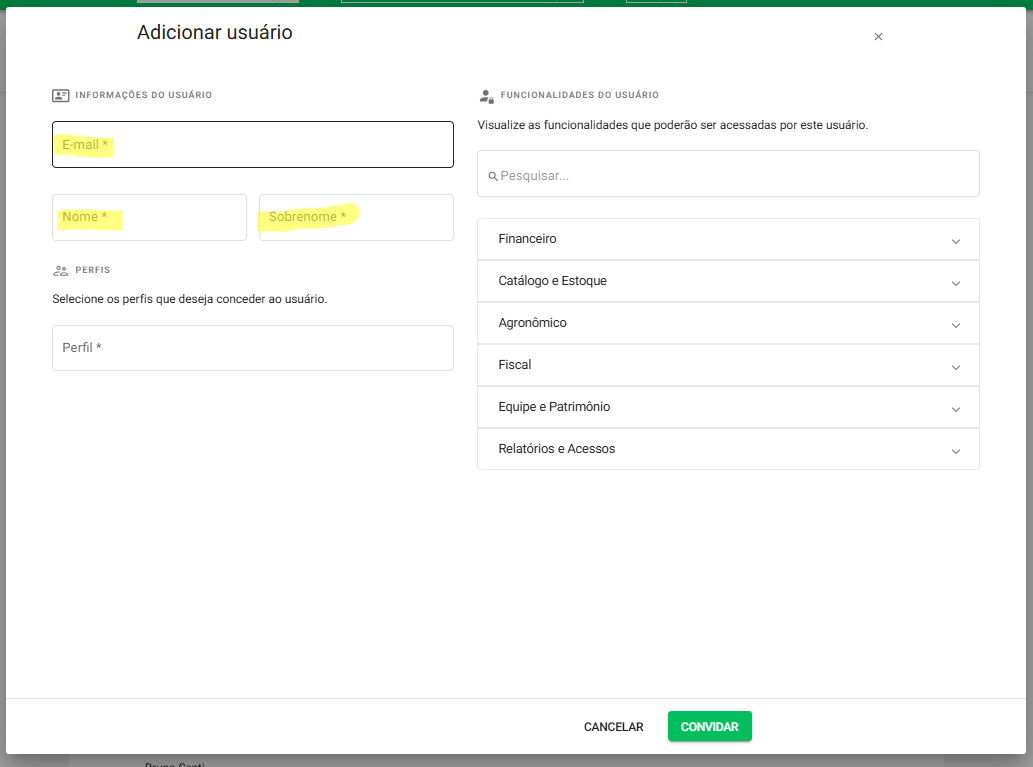
Task: Open the Perfil dropdown selector
Action: 252,348
